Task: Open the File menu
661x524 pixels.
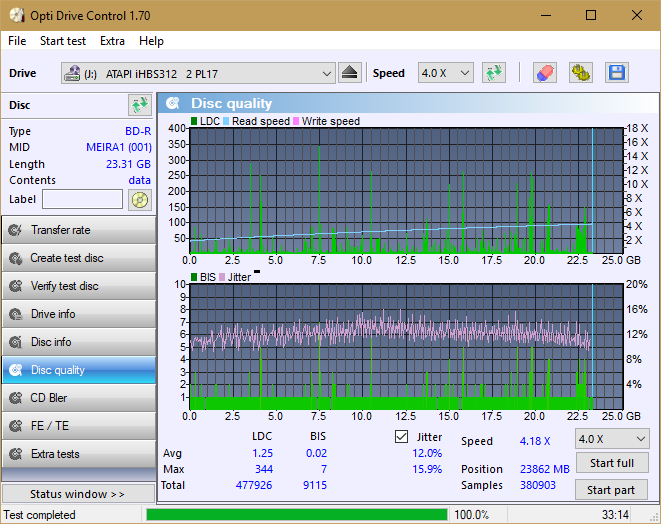Action: click(x=17, y=41)
